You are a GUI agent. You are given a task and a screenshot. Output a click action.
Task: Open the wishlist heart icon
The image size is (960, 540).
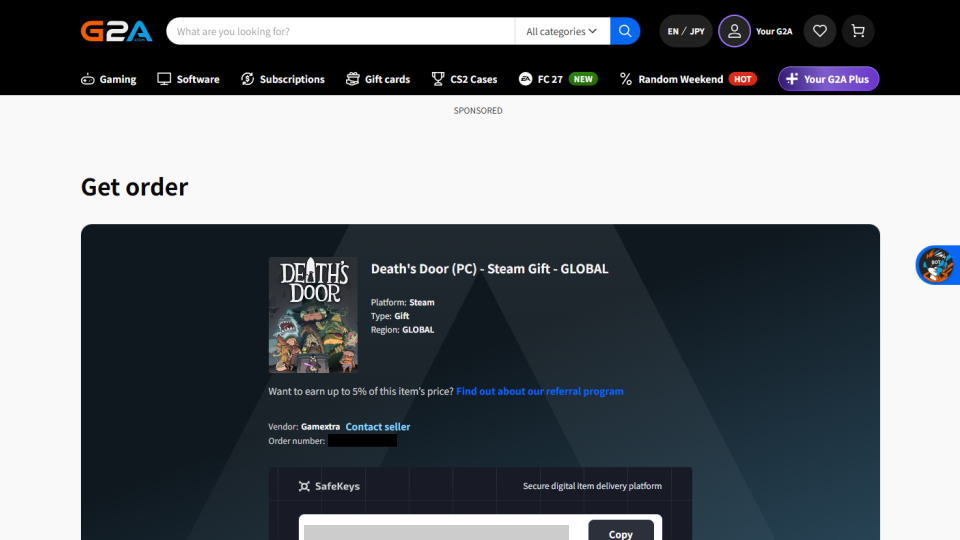[820, 31]
